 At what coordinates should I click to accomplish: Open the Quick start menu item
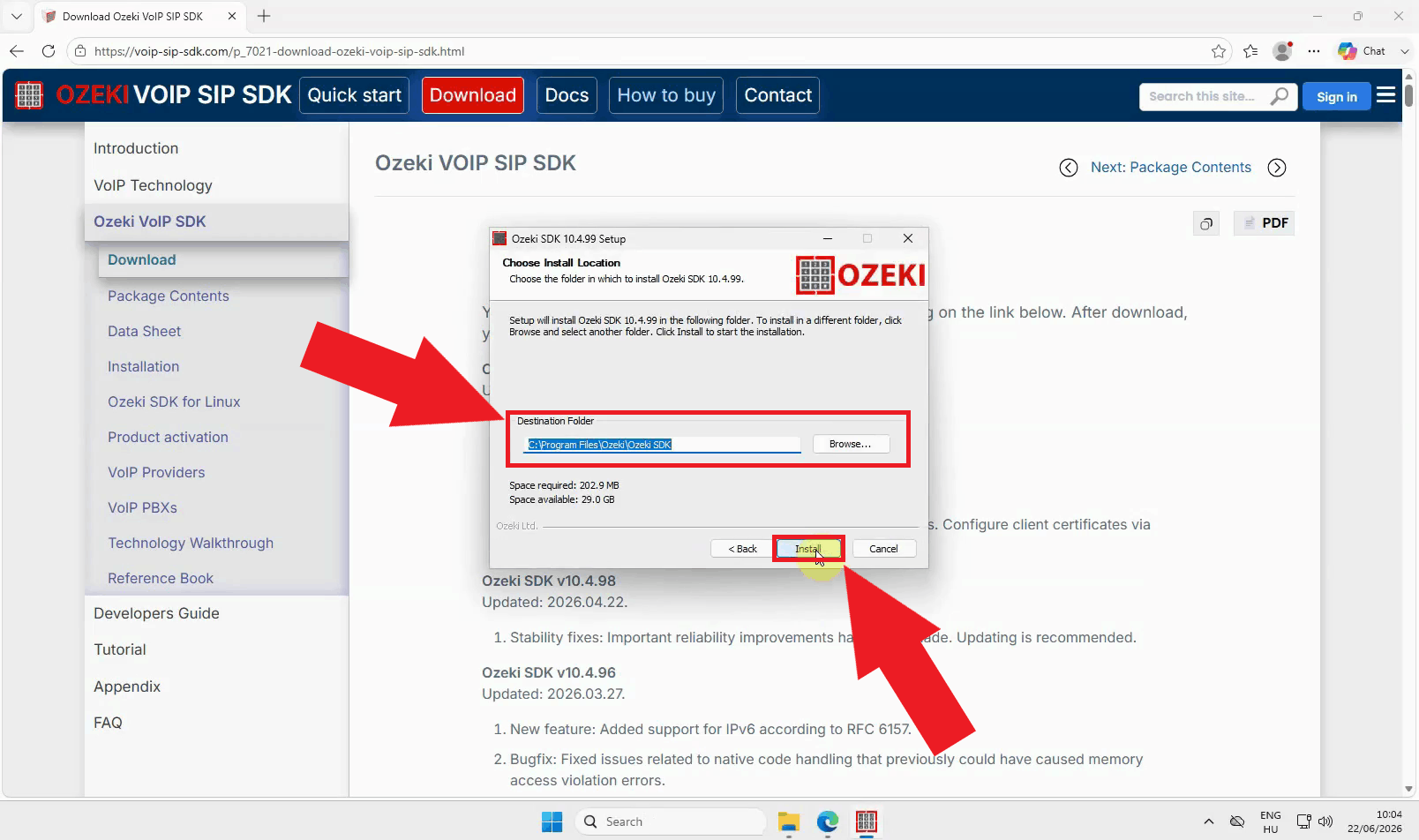pyautogui.click(x=355, y=95)
